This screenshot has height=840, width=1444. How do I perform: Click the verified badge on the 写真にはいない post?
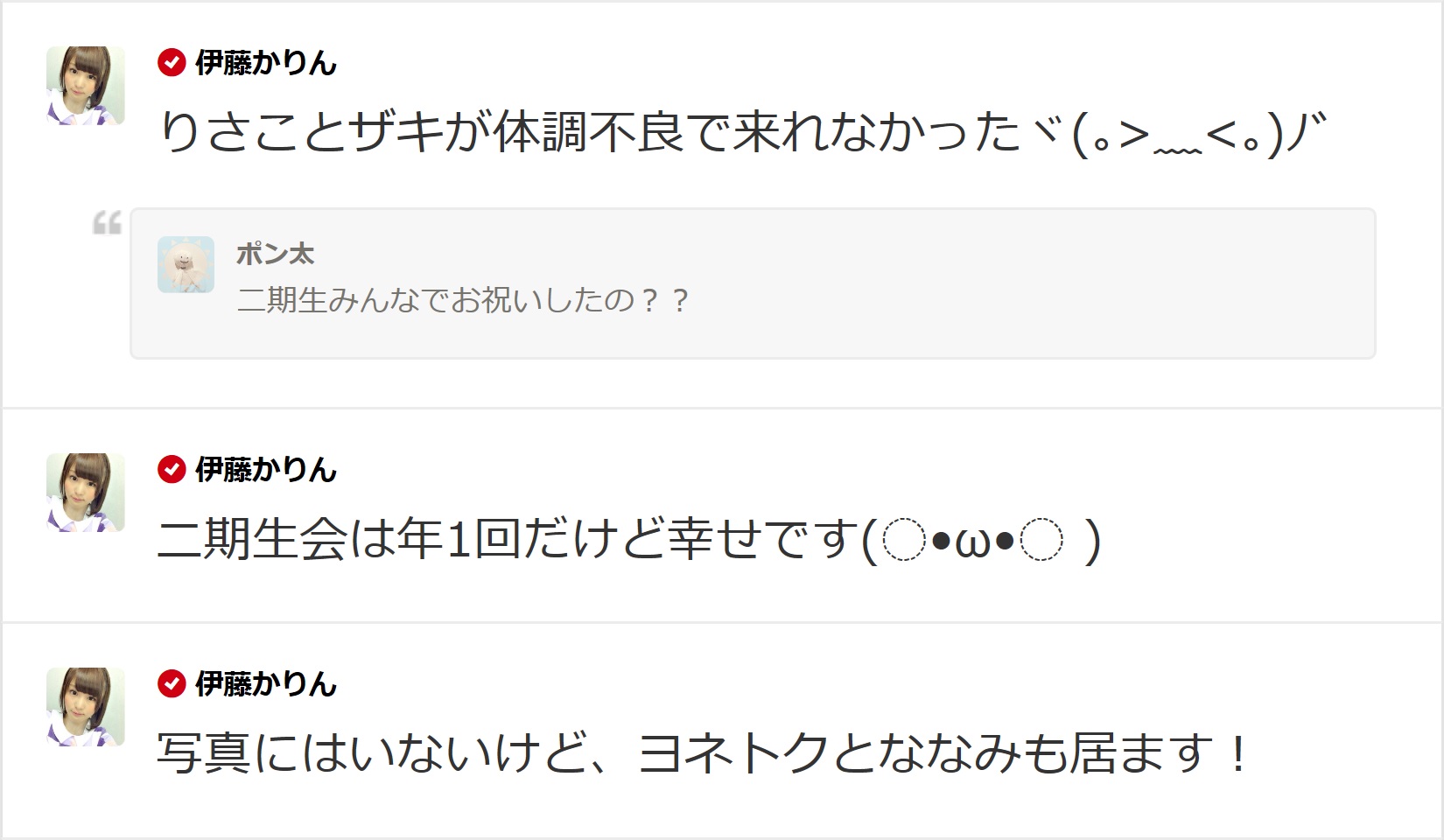pyautogui.click(x=172, y=684)
